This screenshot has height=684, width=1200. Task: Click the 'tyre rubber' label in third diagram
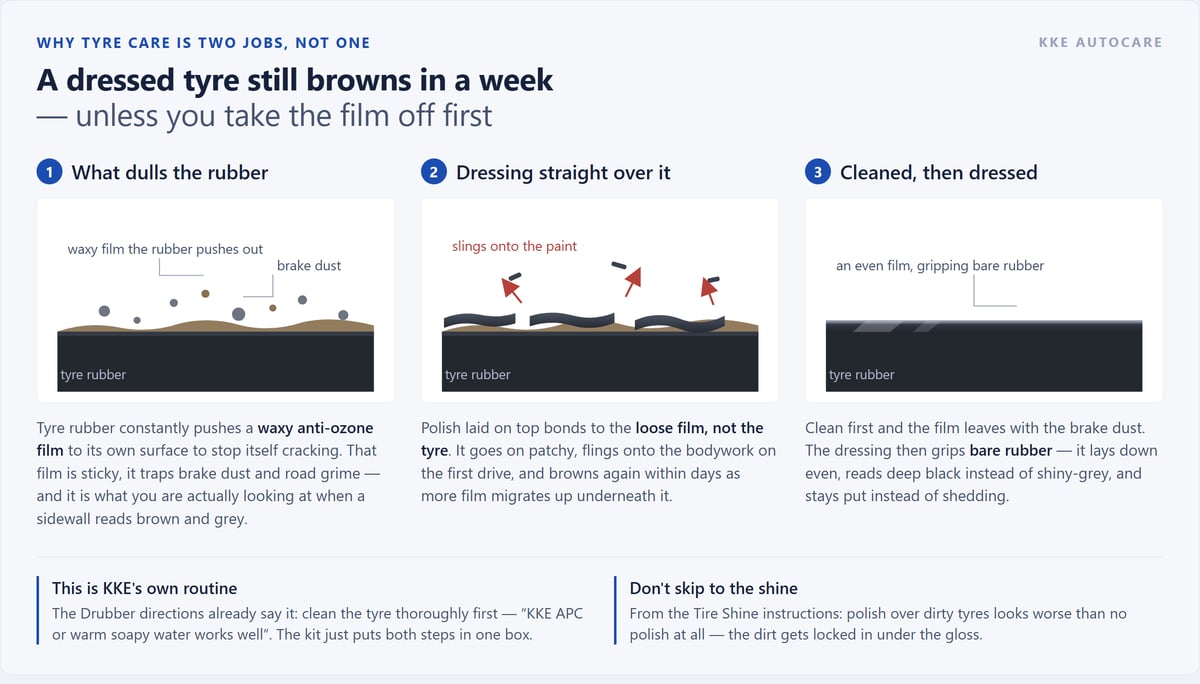tap(862, 375)
